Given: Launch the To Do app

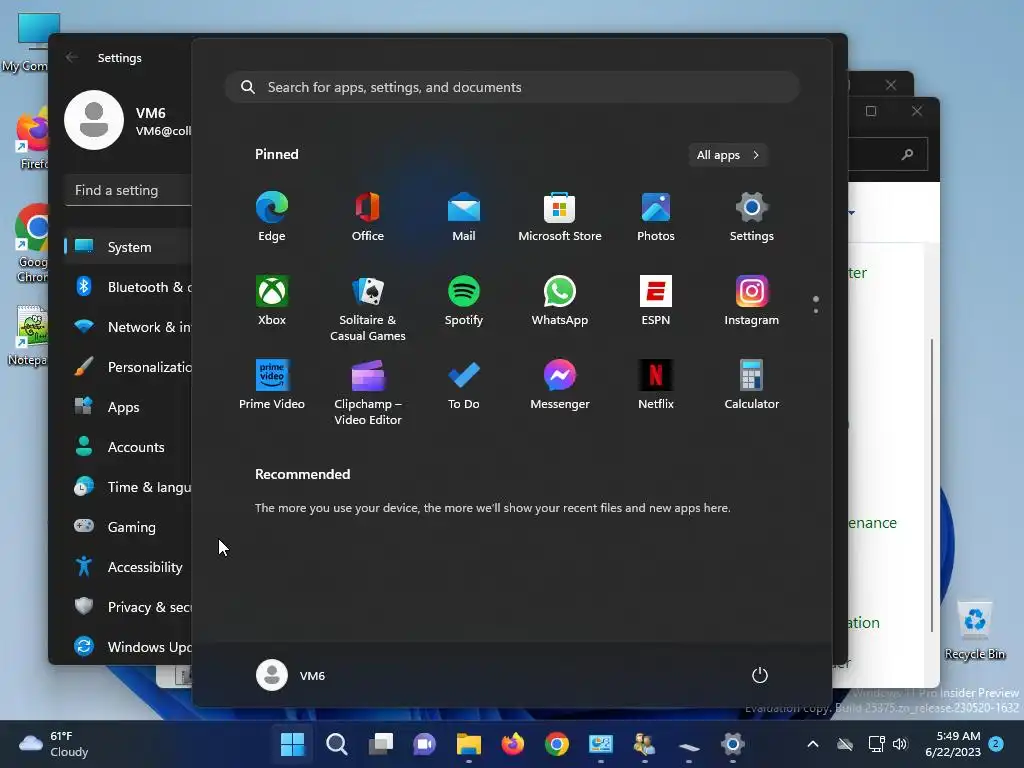Looking at the screenshot, I should 464,385.
